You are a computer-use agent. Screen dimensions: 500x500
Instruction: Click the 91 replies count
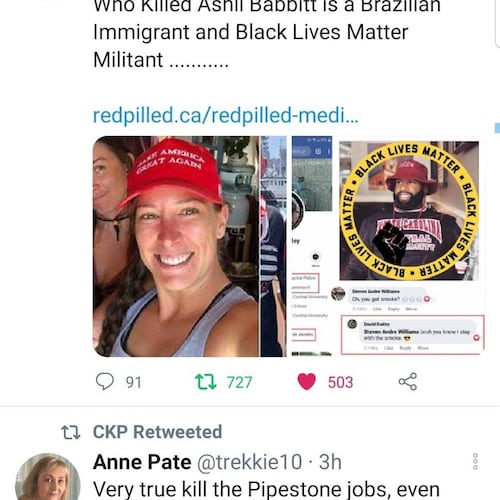point(134,382)
